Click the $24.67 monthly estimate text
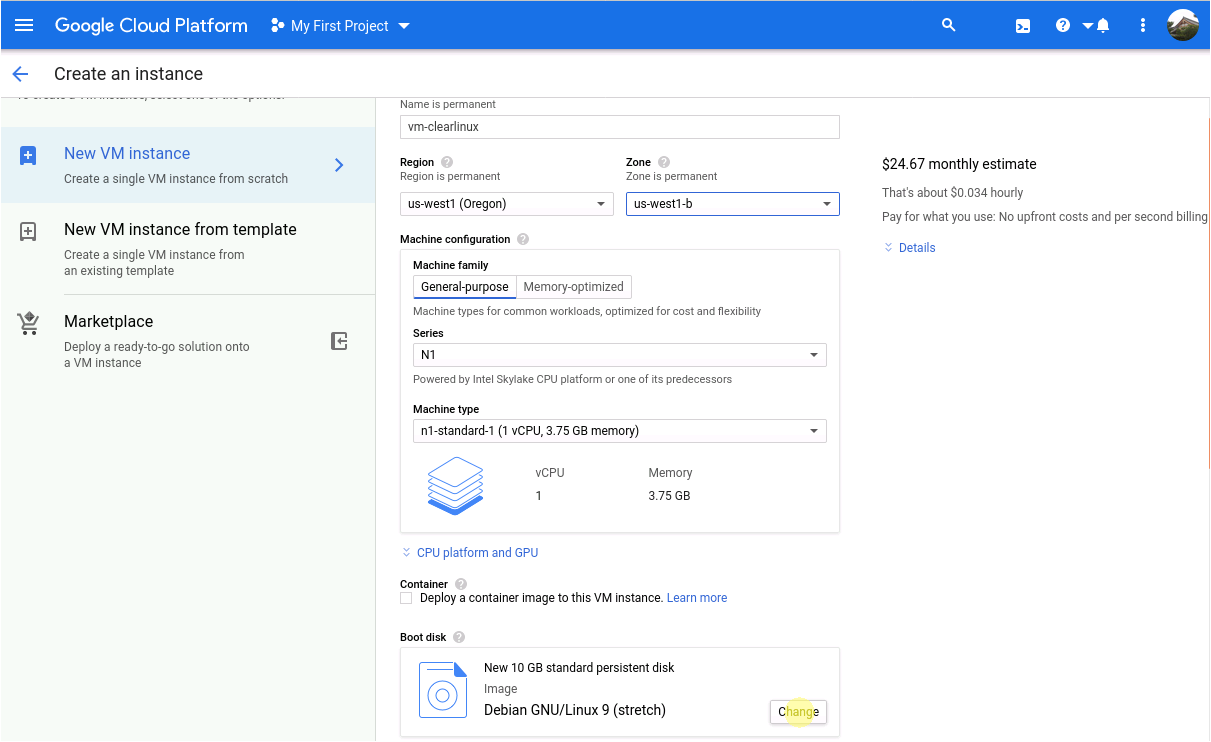 point(959,164)
